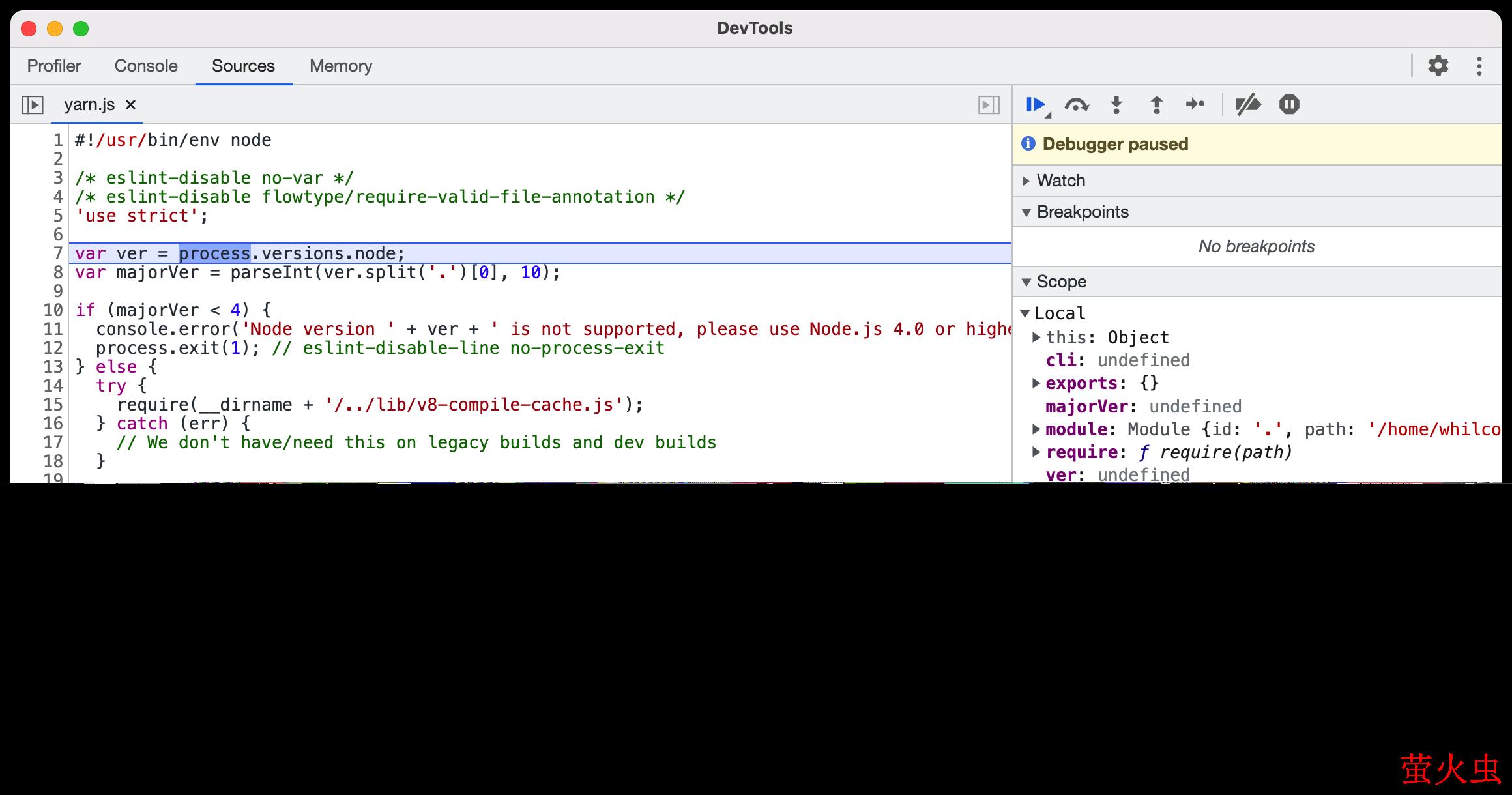Expand the 'this: Object' entry
1512x795 pixels.
[1036, 337]
